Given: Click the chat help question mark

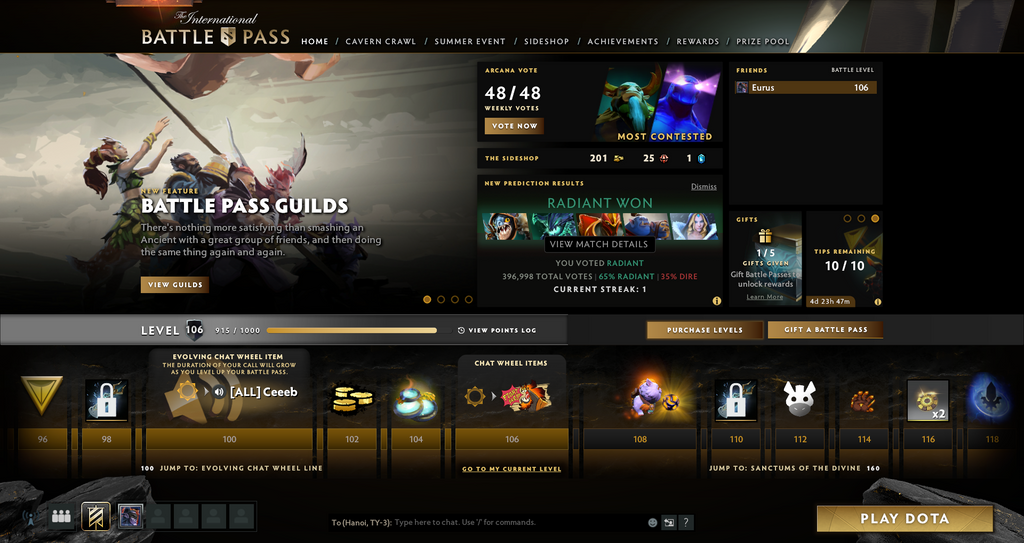Looking at the screenshot, I should coord(685,522).
